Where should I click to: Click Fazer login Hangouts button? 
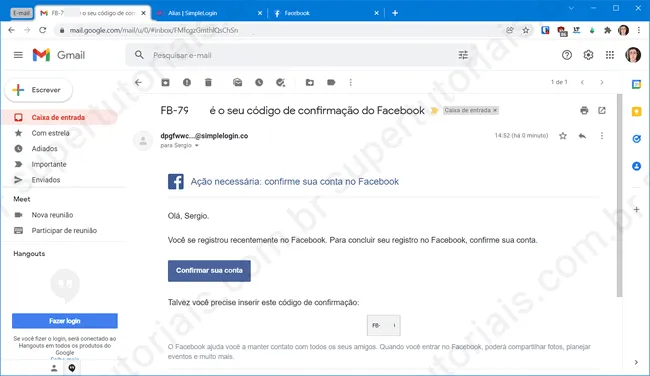coord(65,321)
